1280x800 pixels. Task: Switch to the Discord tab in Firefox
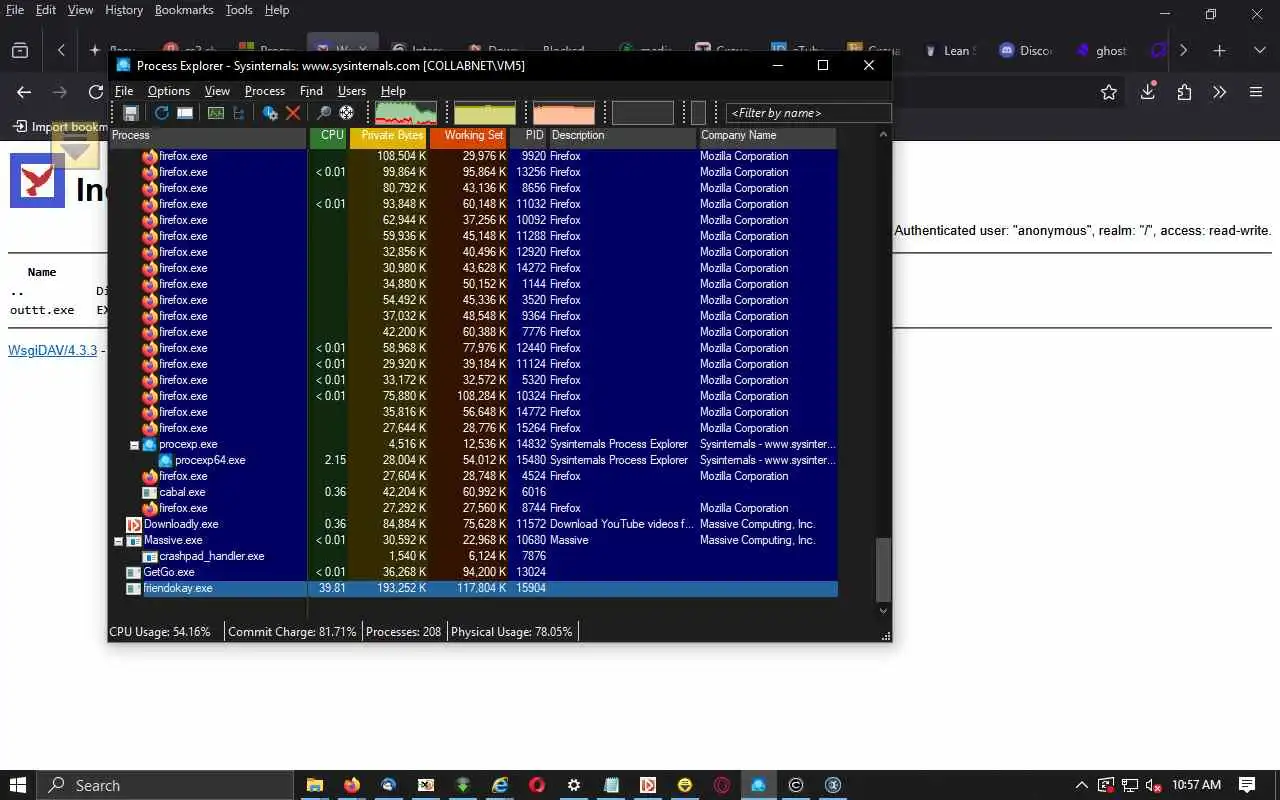click(x=1025, y=50)
